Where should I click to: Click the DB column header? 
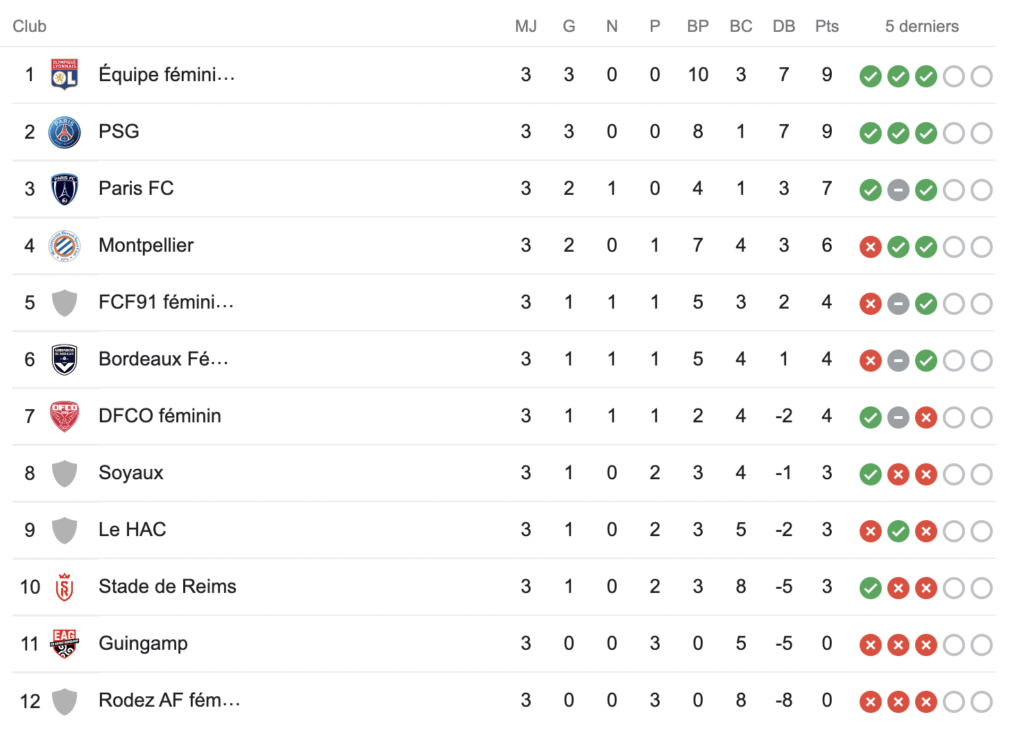[x=784, y=26]
